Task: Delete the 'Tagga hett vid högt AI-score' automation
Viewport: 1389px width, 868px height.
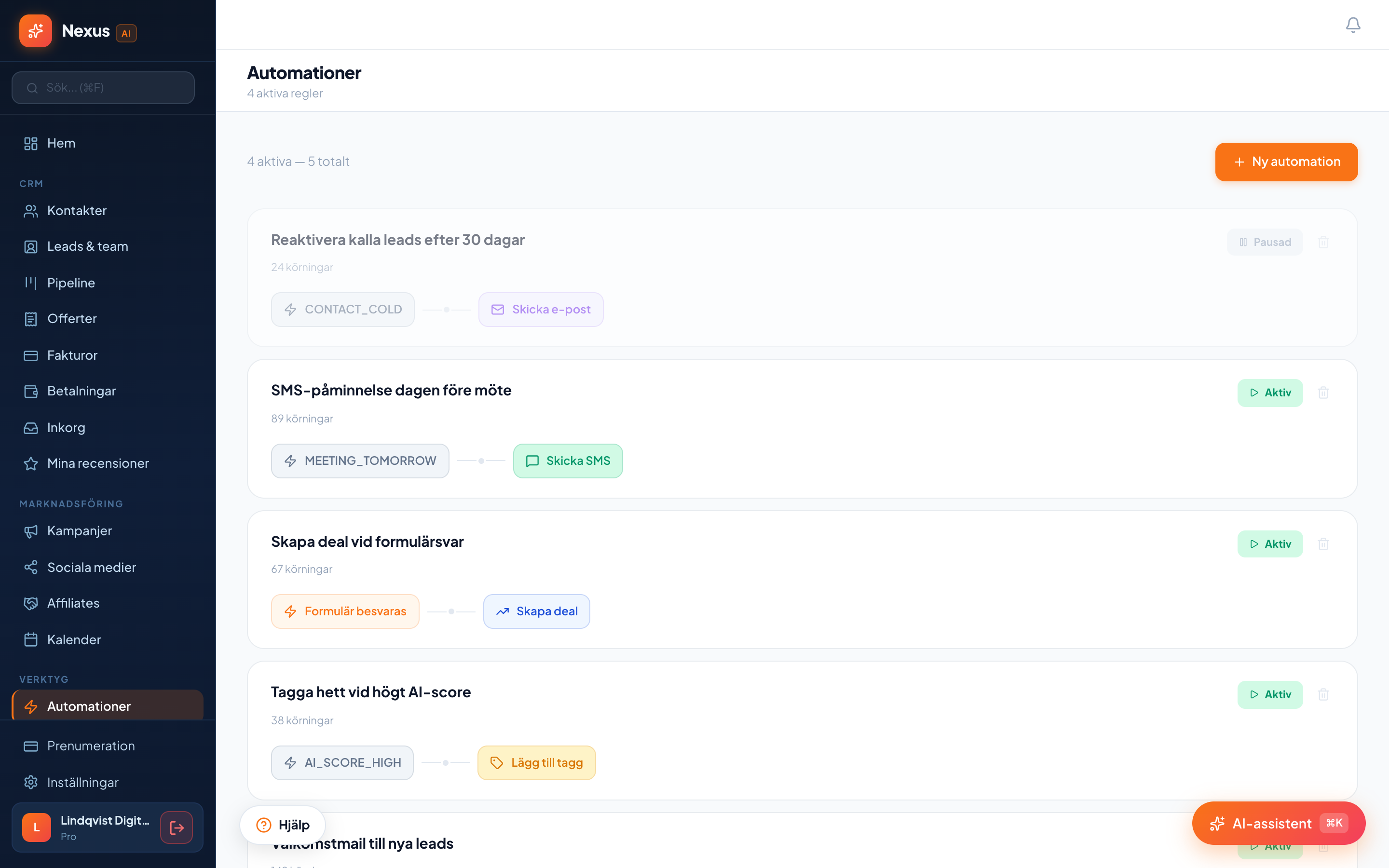Action: pyautogui.click(x=1323, y=694)
